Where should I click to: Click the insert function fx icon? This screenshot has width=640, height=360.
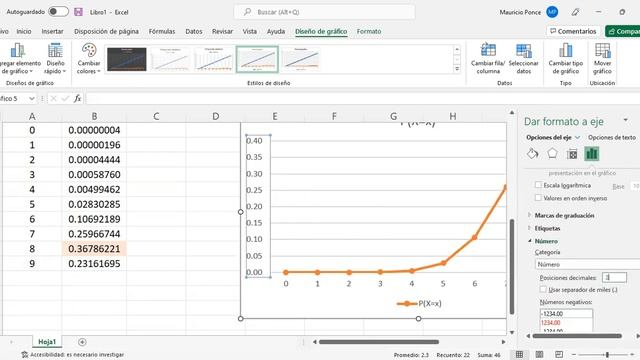click(x=77, y=98)
